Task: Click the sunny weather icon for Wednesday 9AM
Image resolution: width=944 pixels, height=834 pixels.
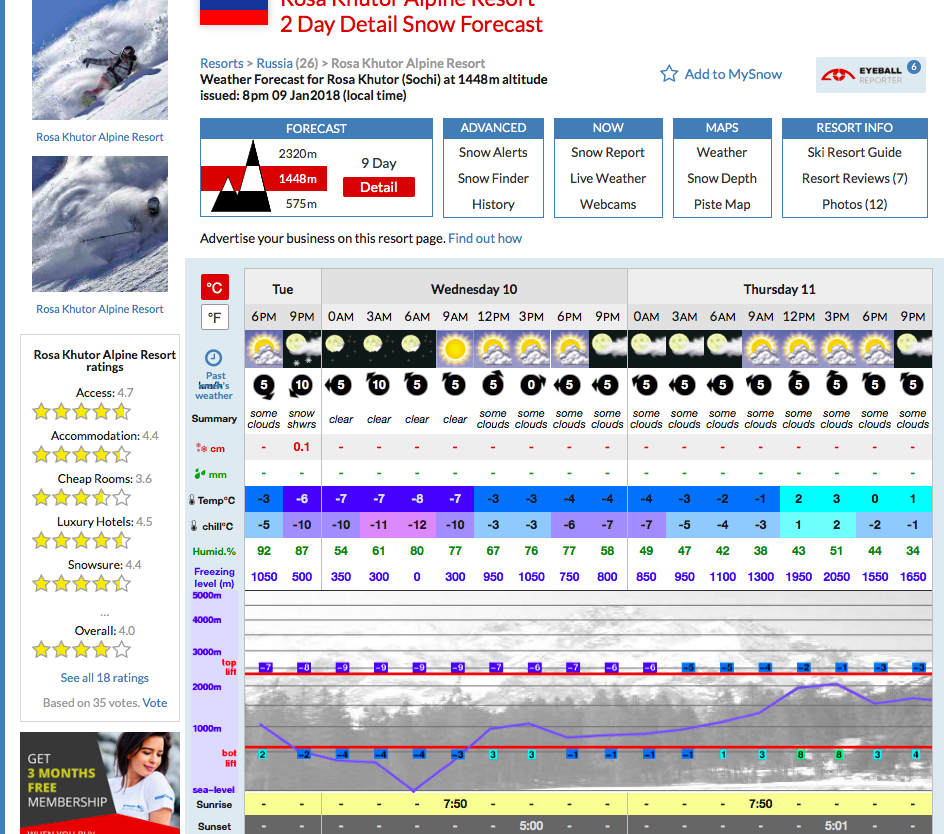Action: 455,349
